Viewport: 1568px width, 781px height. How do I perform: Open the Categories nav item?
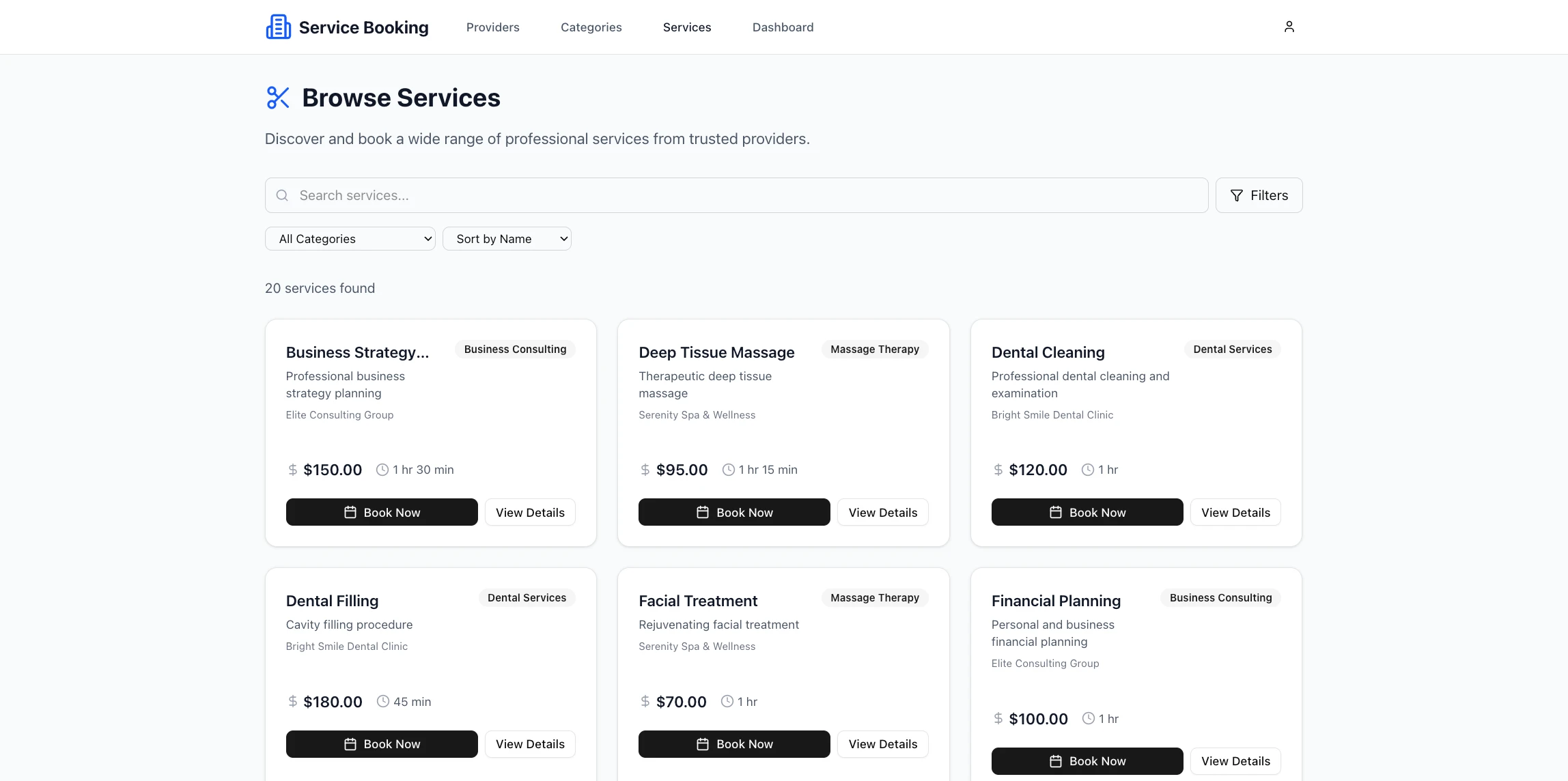(x=591, y=27)
